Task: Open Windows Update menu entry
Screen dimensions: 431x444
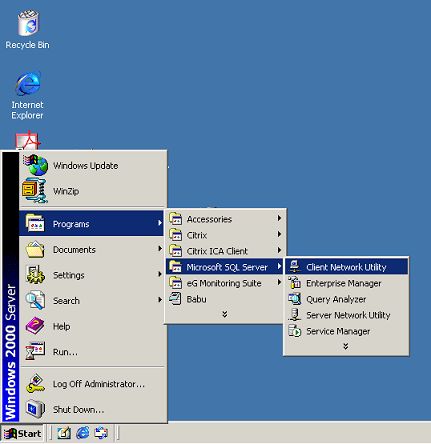Action: click(x=93, y=165)
